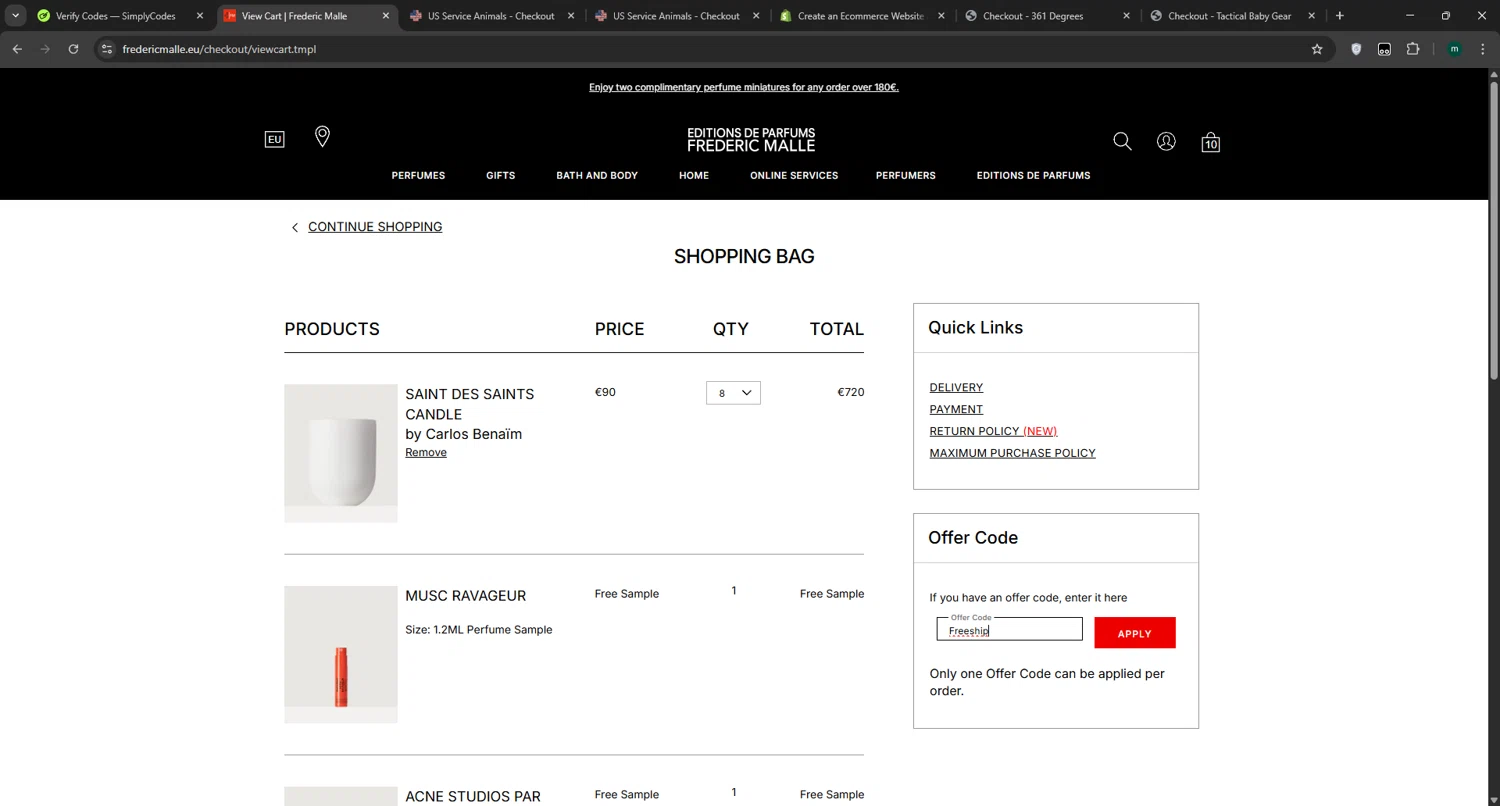Open the shopping bag icon showing 10

1211,142
